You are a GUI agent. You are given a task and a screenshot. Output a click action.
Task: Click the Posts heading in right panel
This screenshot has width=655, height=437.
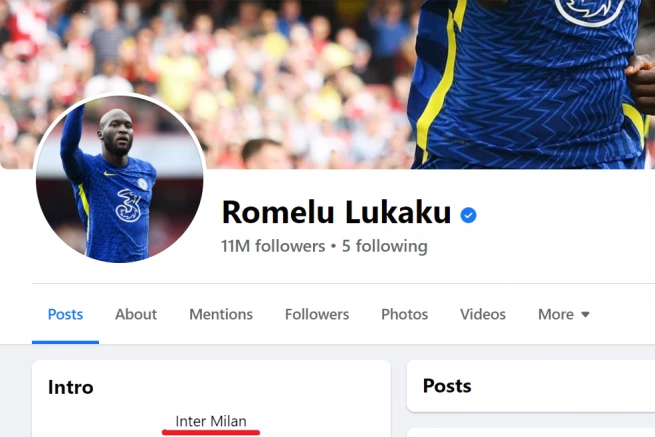[x=447, y=386]
